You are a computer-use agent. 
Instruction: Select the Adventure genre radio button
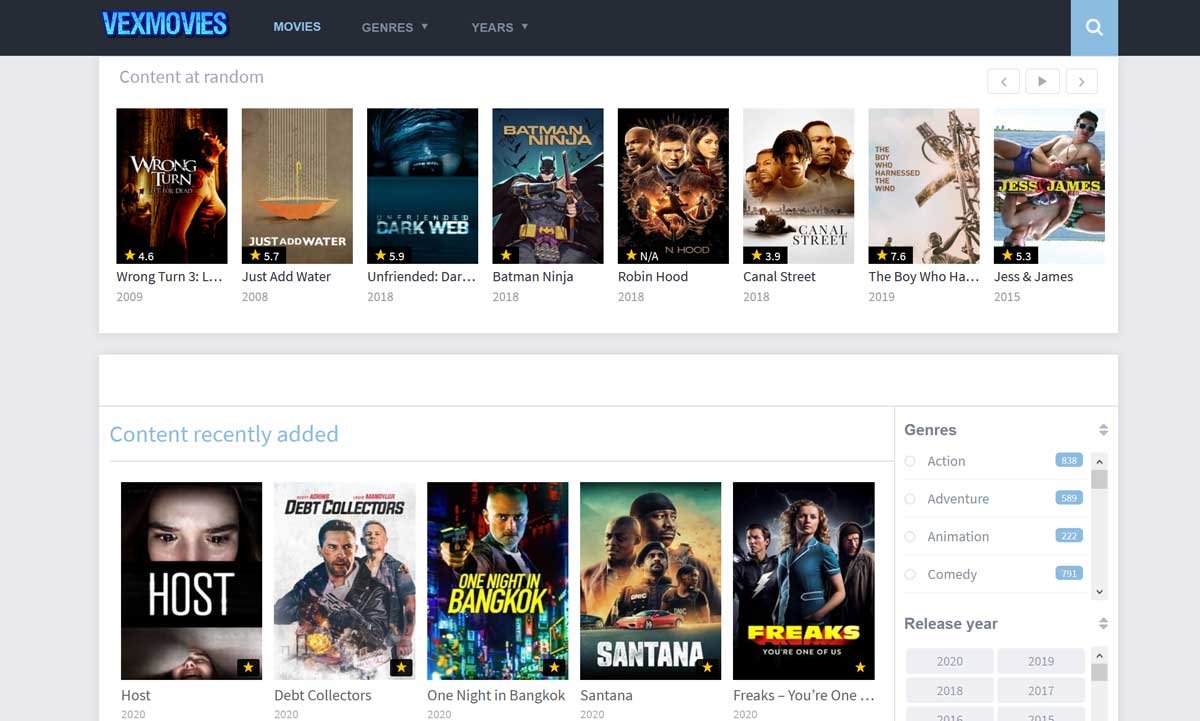pos(910,499)
